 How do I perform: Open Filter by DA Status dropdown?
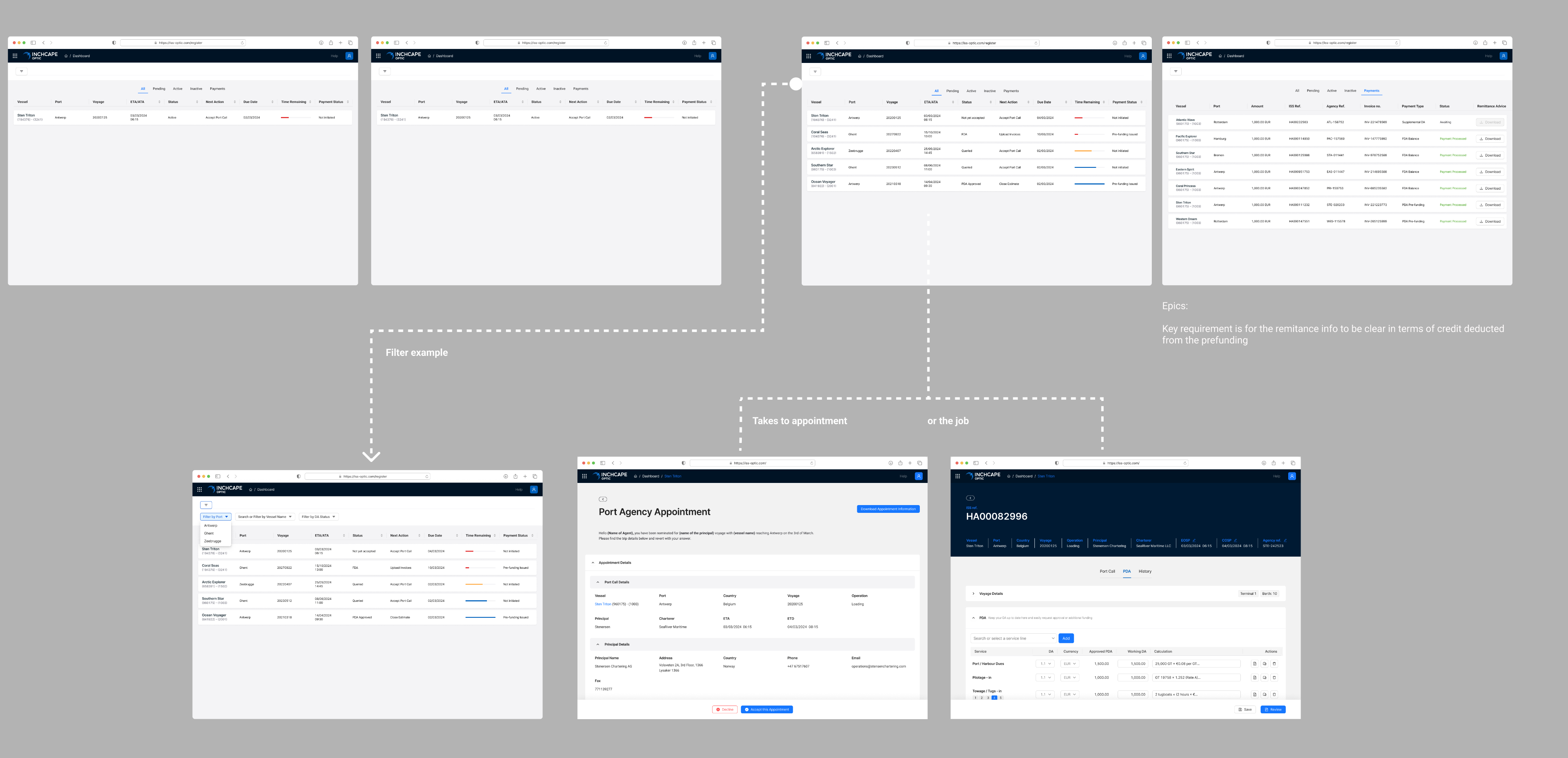pos(318,517)
